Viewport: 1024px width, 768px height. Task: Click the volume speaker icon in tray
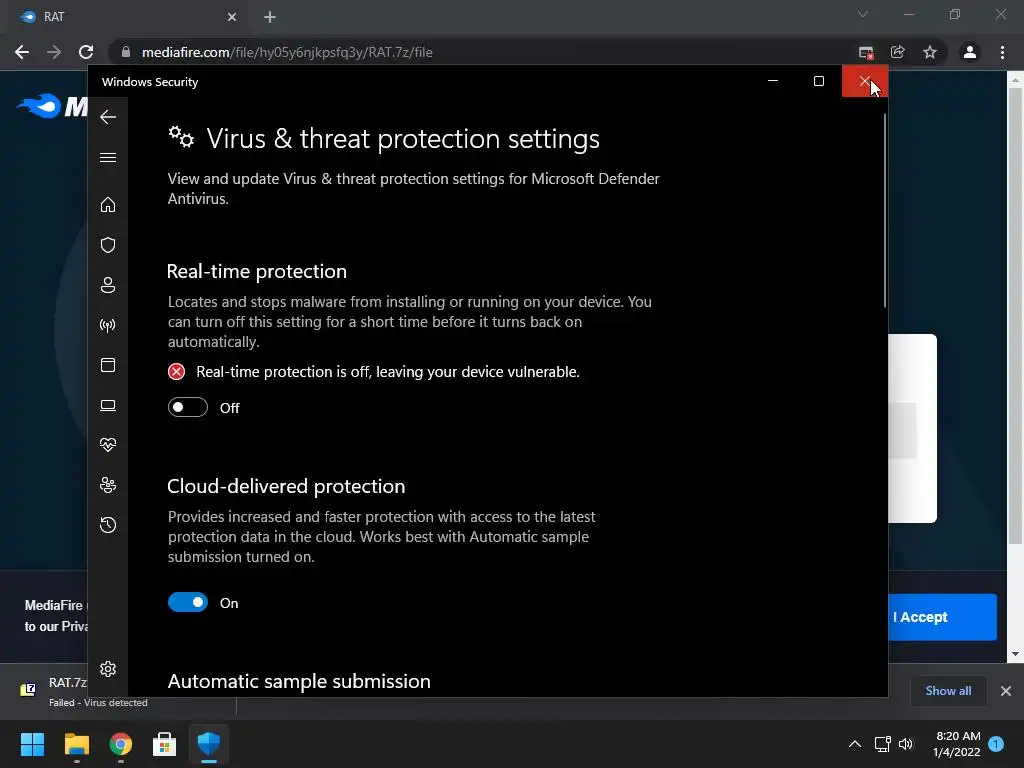906,744
